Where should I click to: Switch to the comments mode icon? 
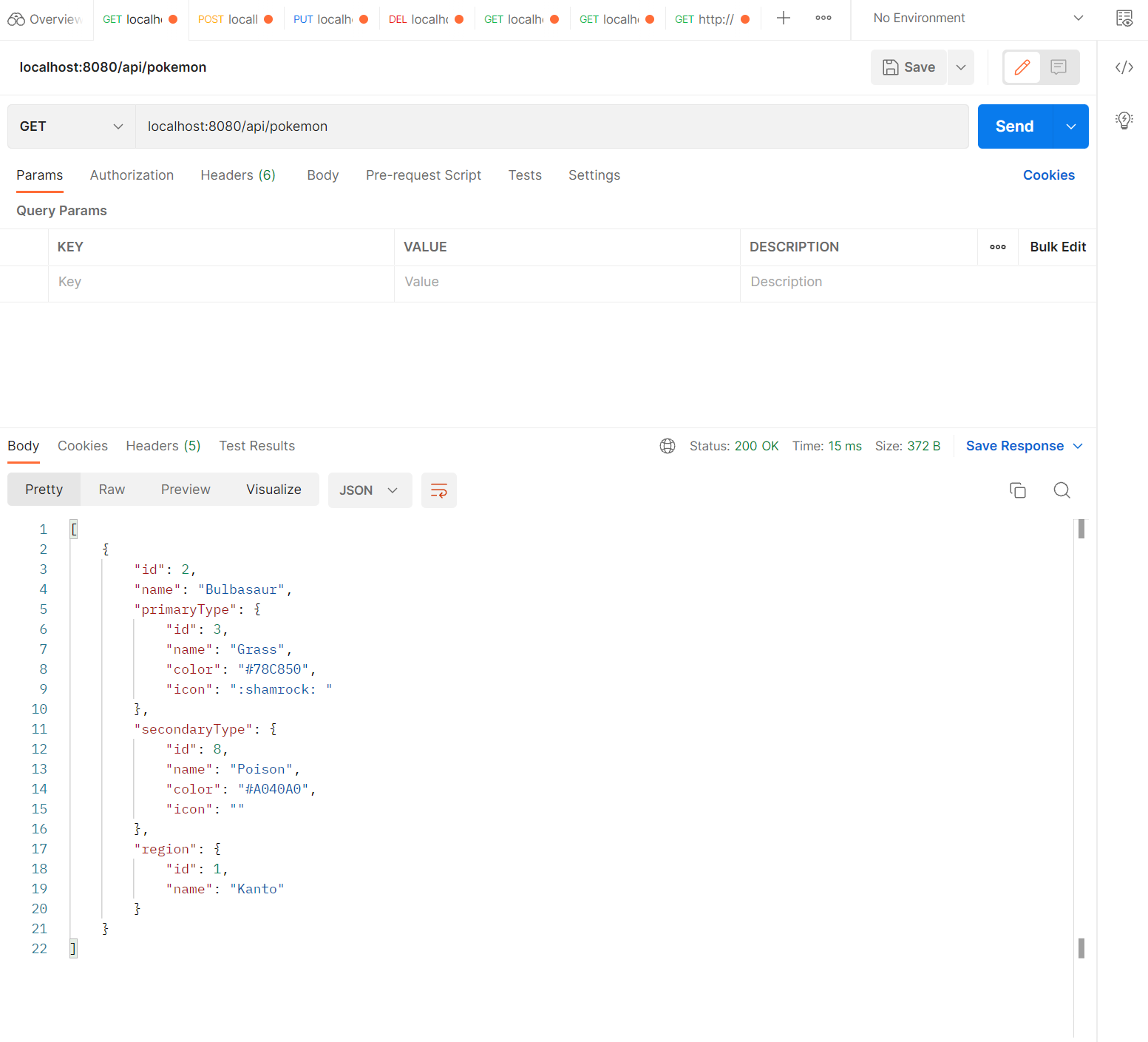[1059, 67]
